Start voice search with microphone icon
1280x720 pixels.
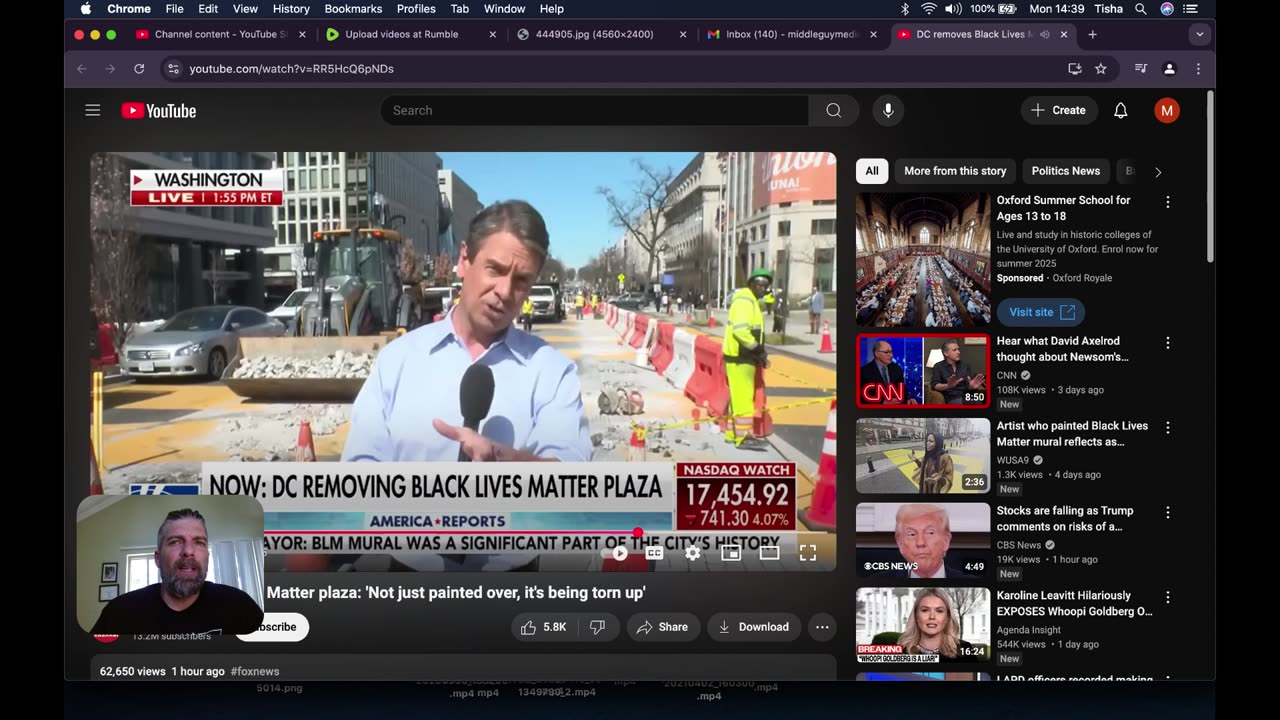pos(888,110)
